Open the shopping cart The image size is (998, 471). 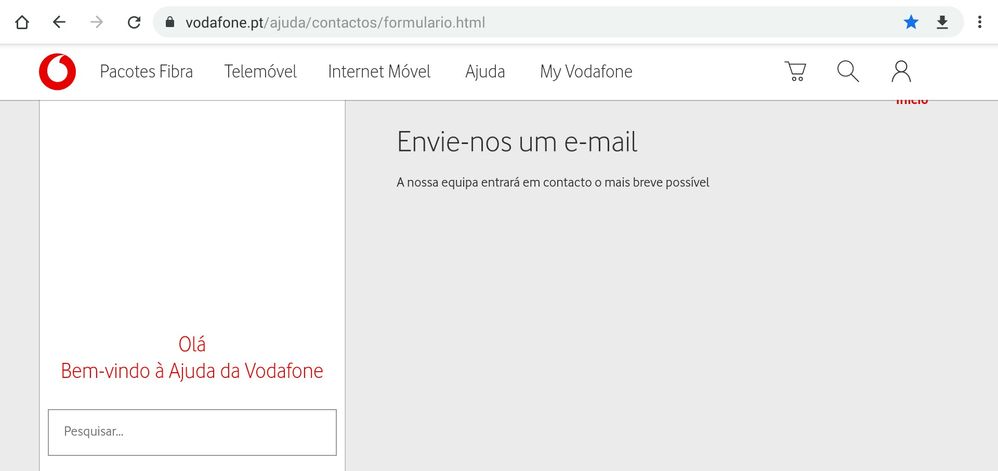[795, 71]
